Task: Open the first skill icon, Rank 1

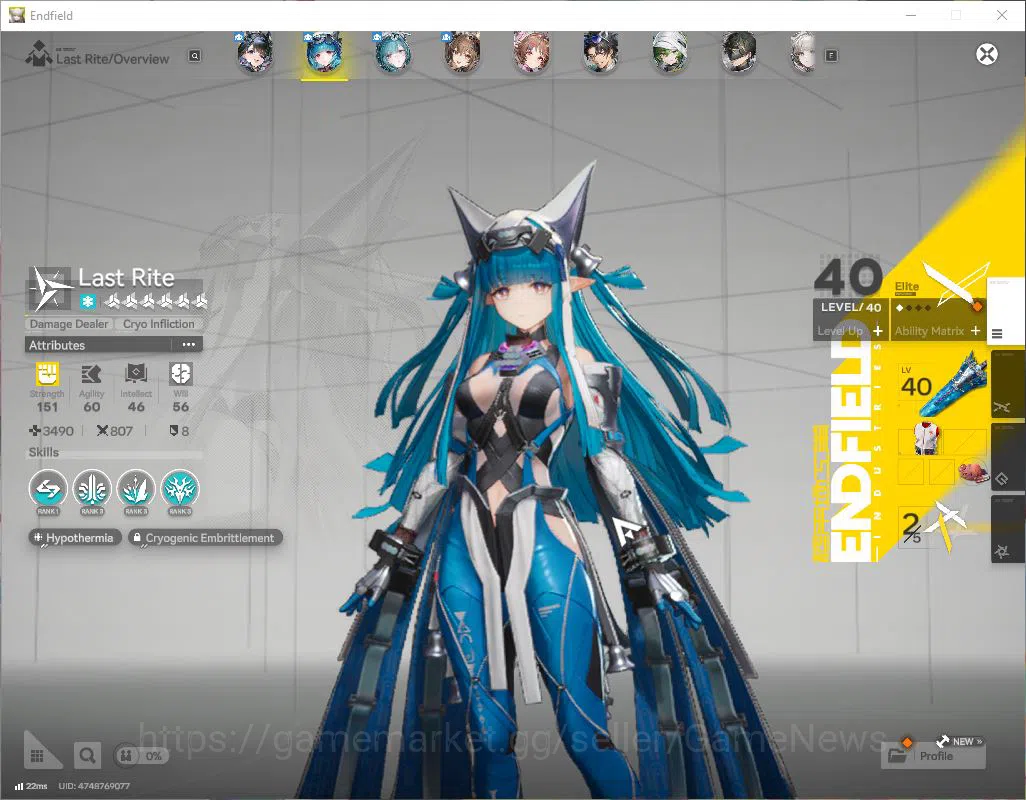Action: 48,489
